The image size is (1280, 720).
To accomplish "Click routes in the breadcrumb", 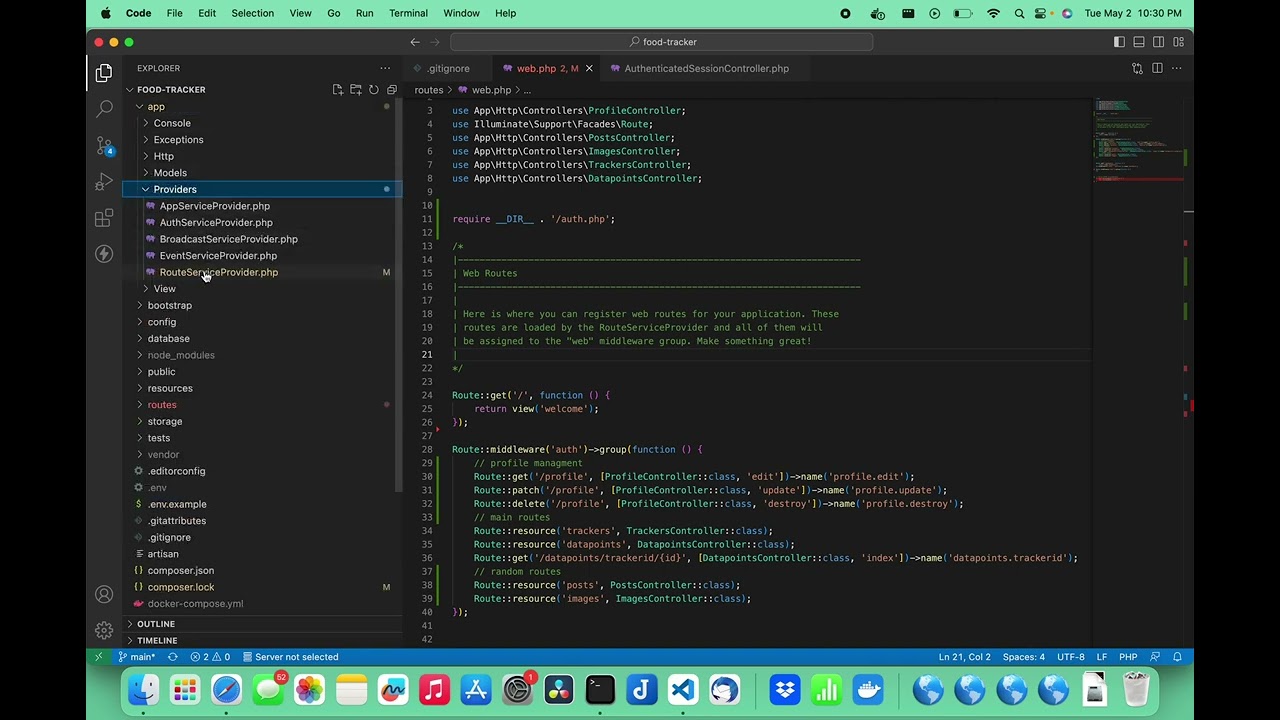I will point(429,90).
